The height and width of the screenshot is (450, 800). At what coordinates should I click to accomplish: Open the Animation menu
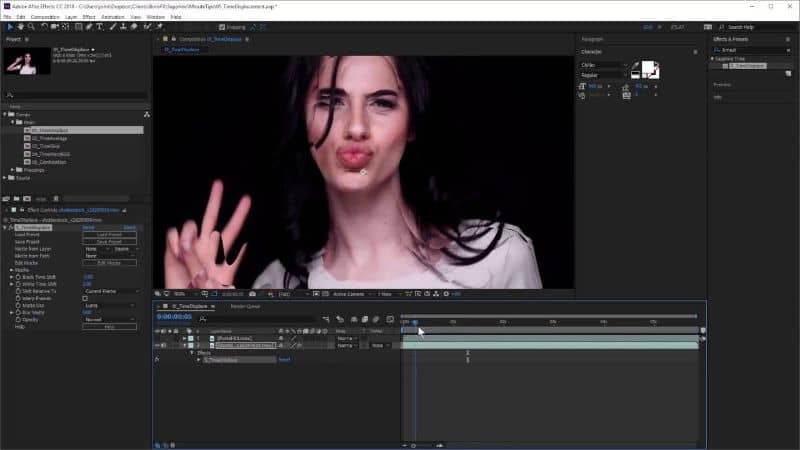click(x=113, y=17)
